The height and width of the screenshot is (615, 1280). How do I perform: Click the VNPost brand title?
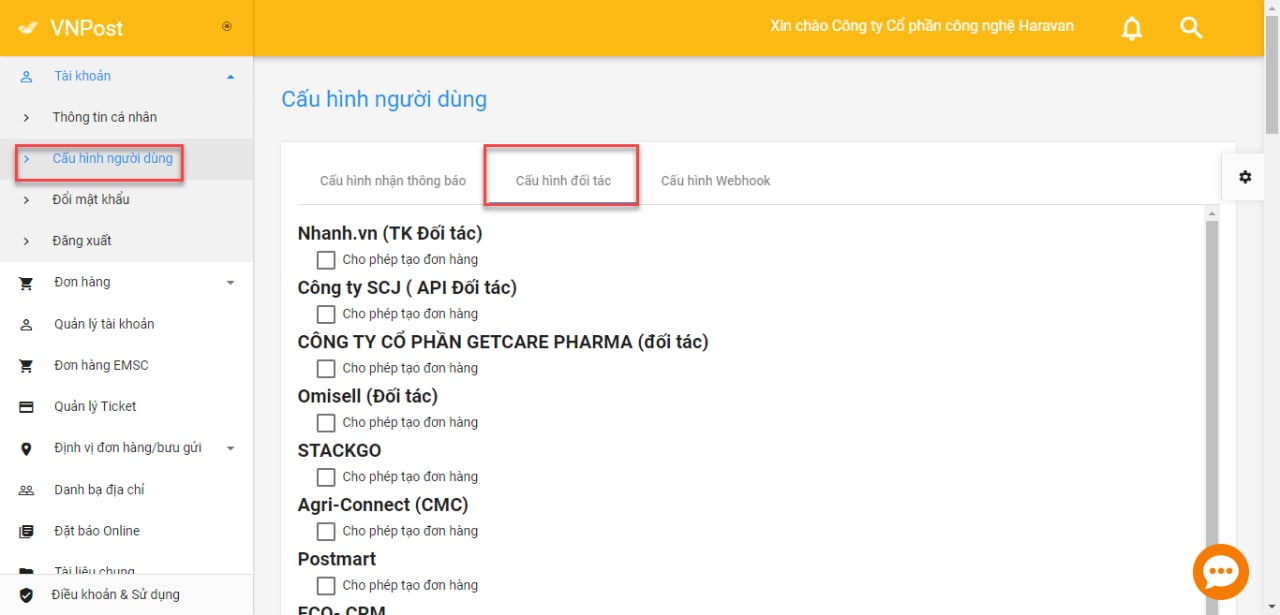click(87, 28)
